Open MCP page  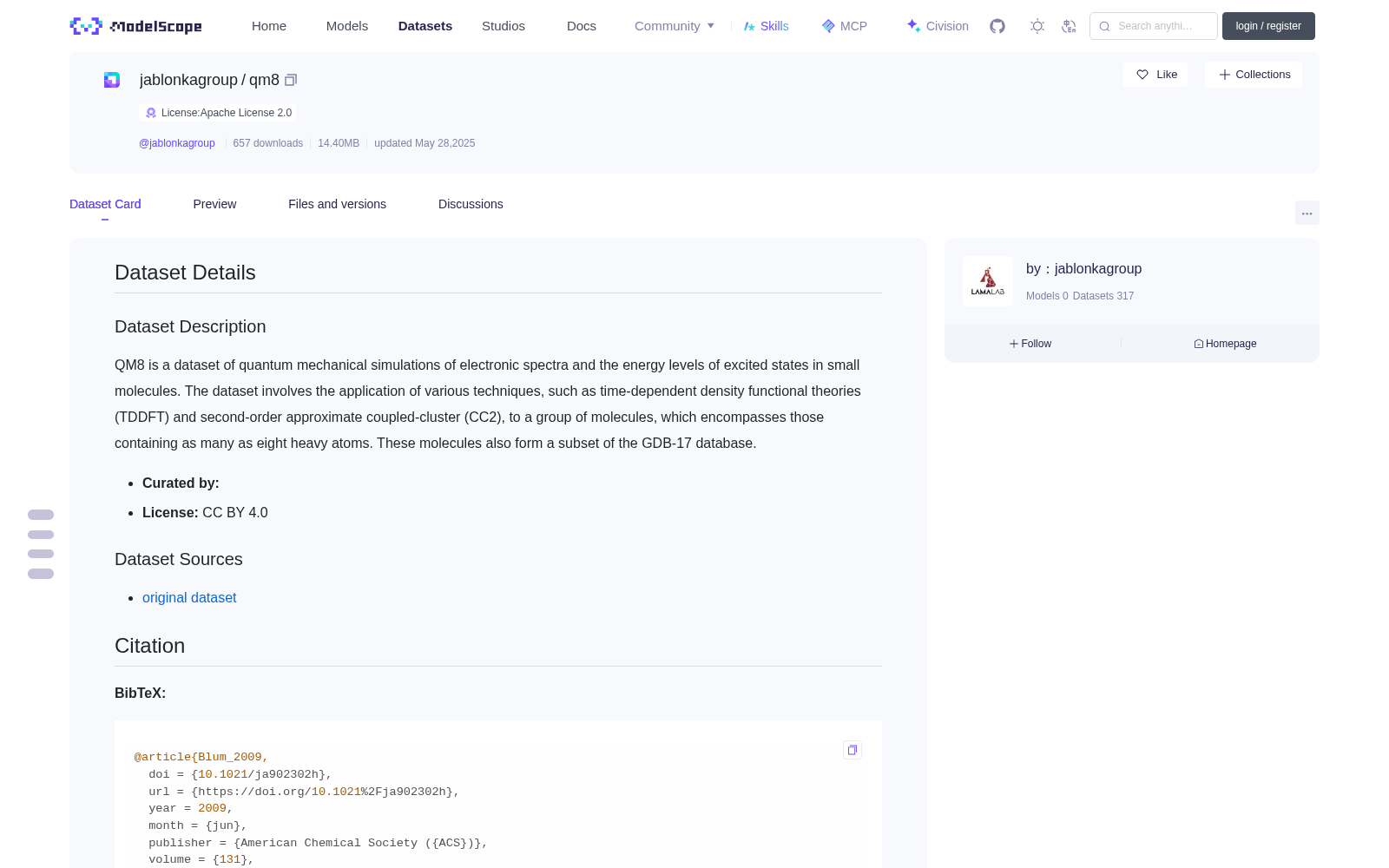pos(845,26)
